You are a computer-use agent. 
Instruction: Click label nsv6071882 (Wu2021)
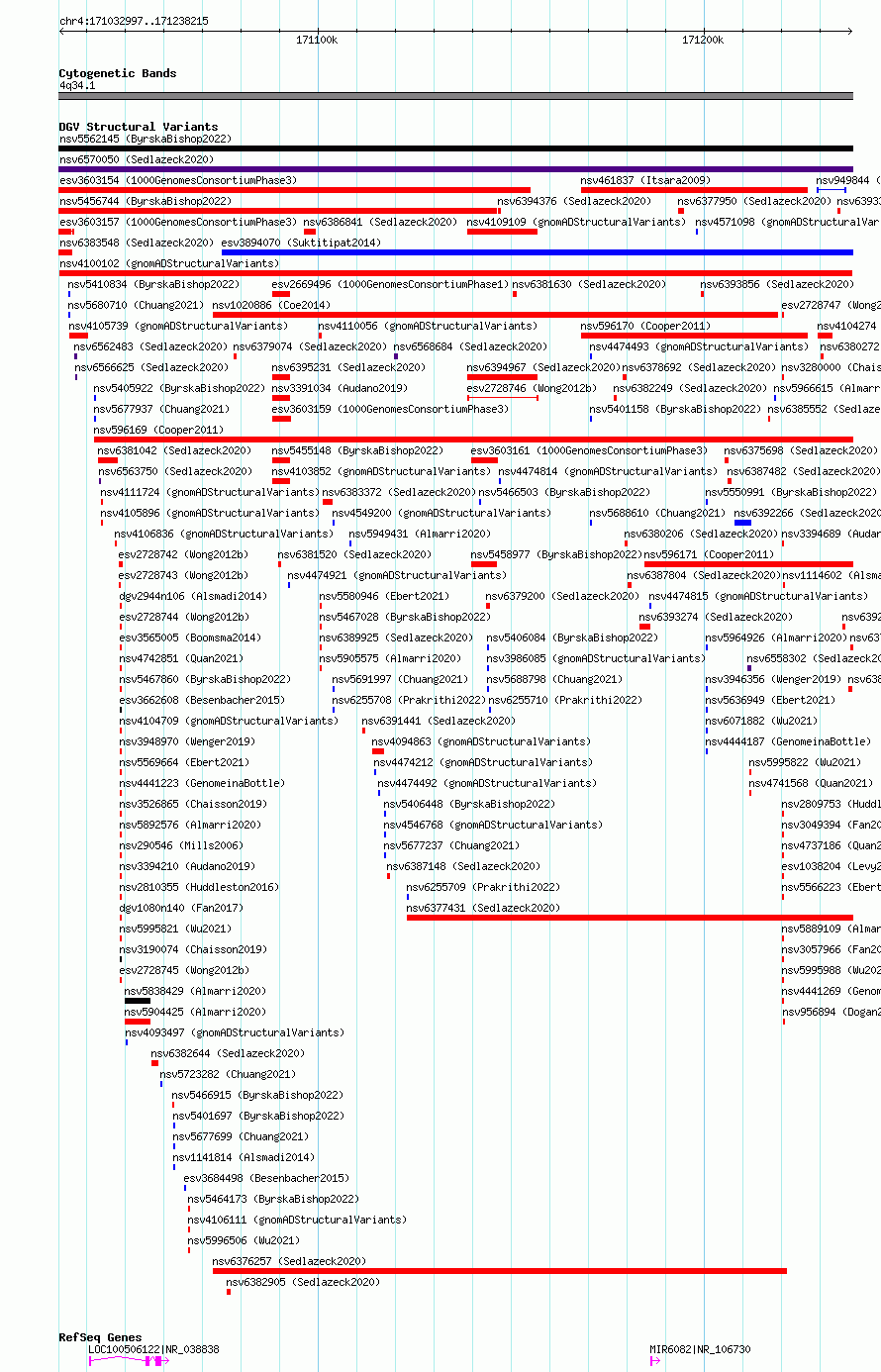point(762,721)
